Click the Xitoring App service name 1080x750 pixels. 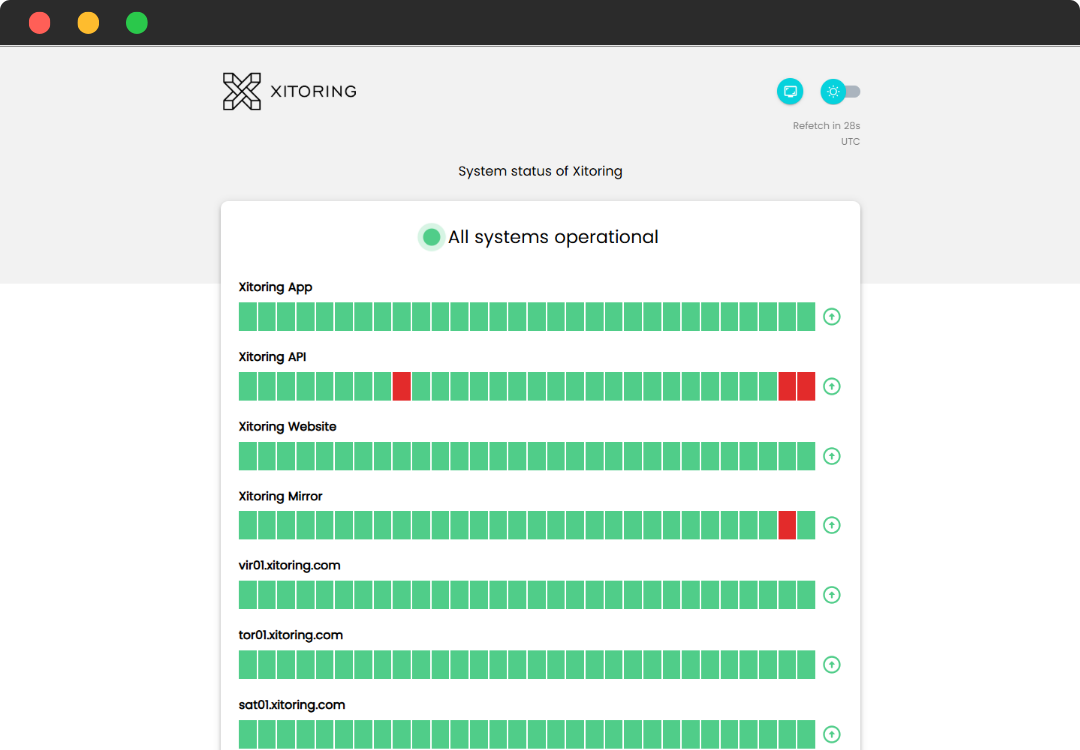coord(275,287)
